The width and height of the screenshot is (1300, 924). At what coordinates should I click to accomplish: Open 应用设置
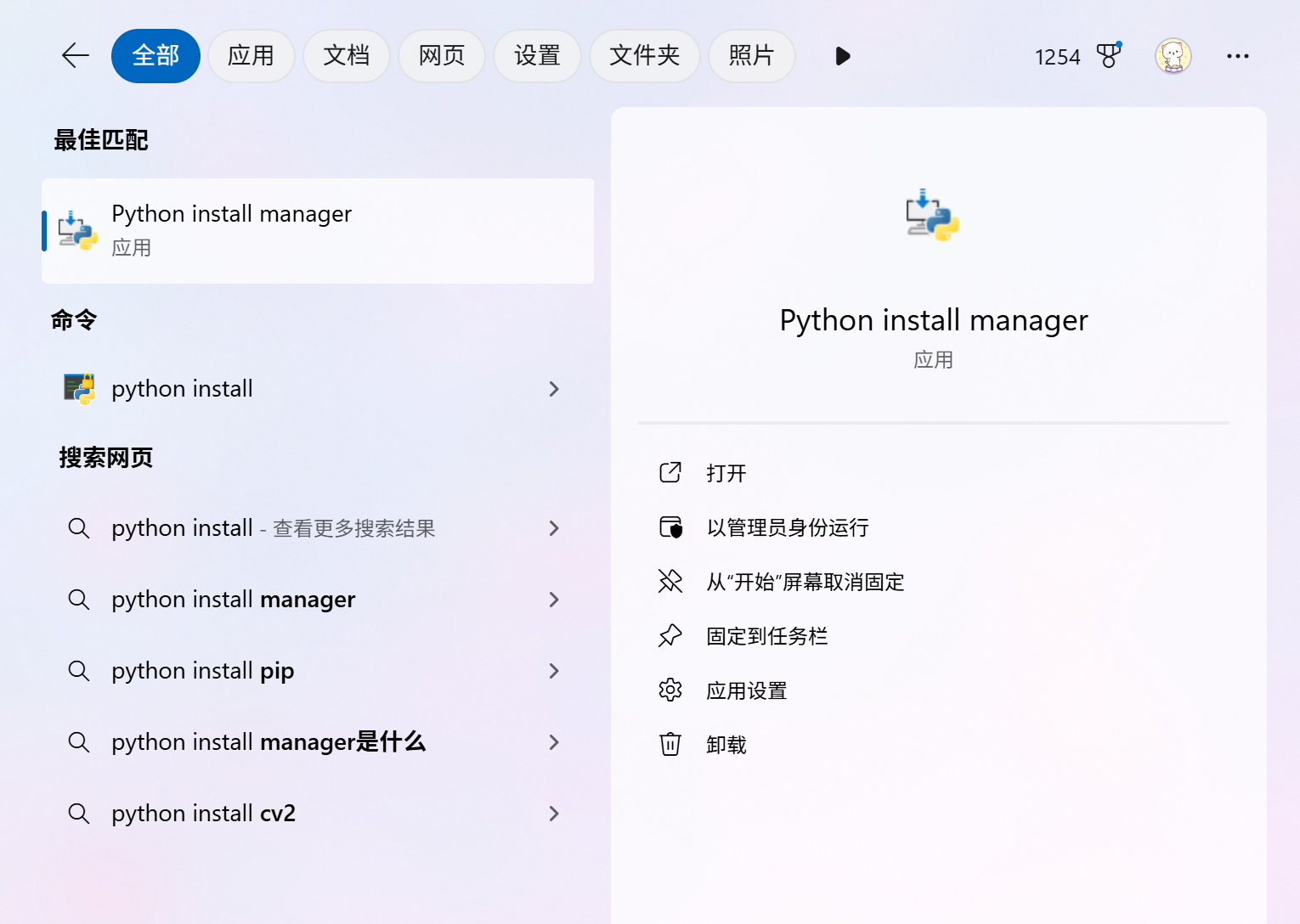[747, 690]
